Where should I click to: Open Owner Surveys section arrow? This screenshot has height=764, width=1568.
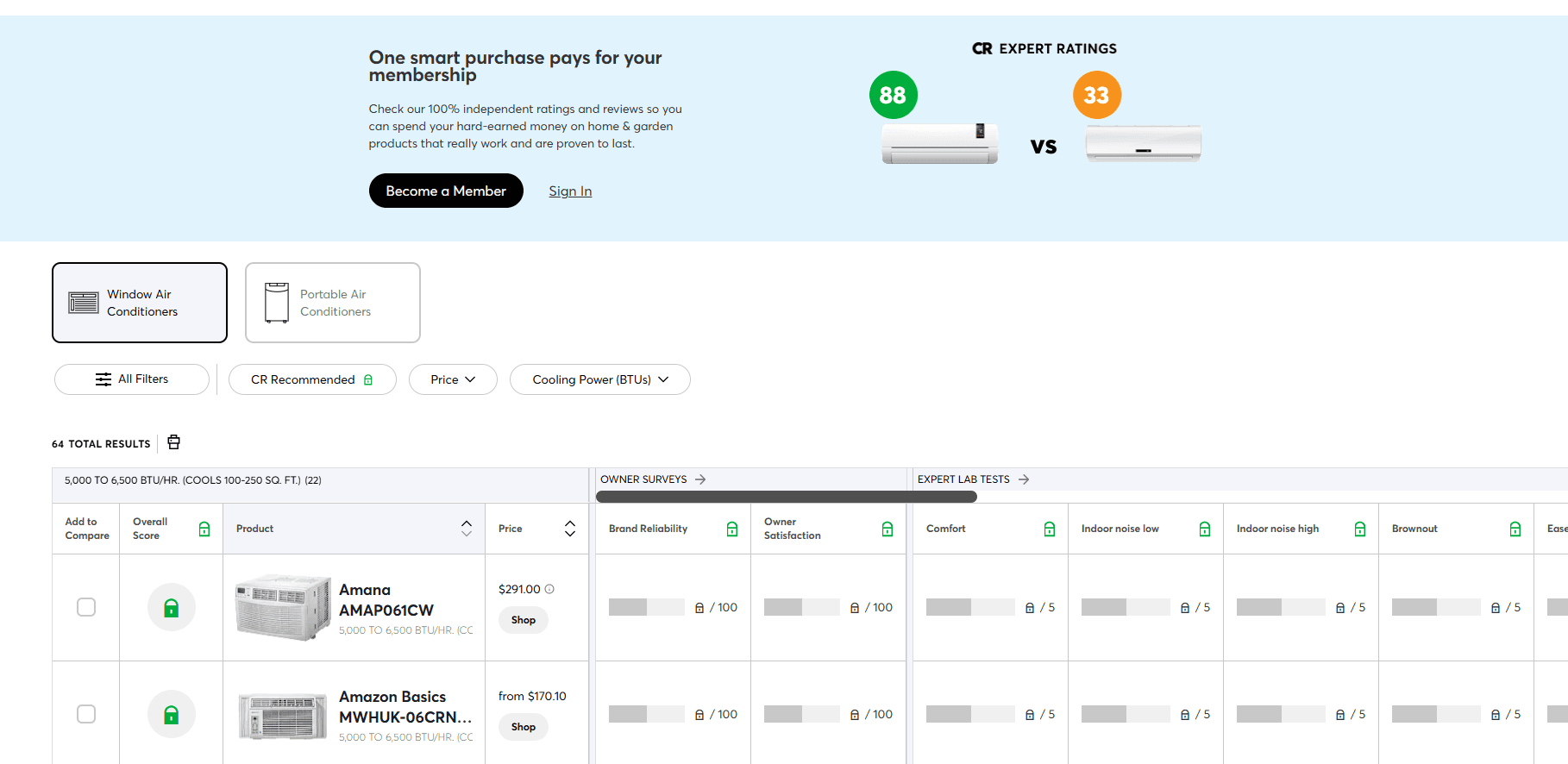point(700,479)
